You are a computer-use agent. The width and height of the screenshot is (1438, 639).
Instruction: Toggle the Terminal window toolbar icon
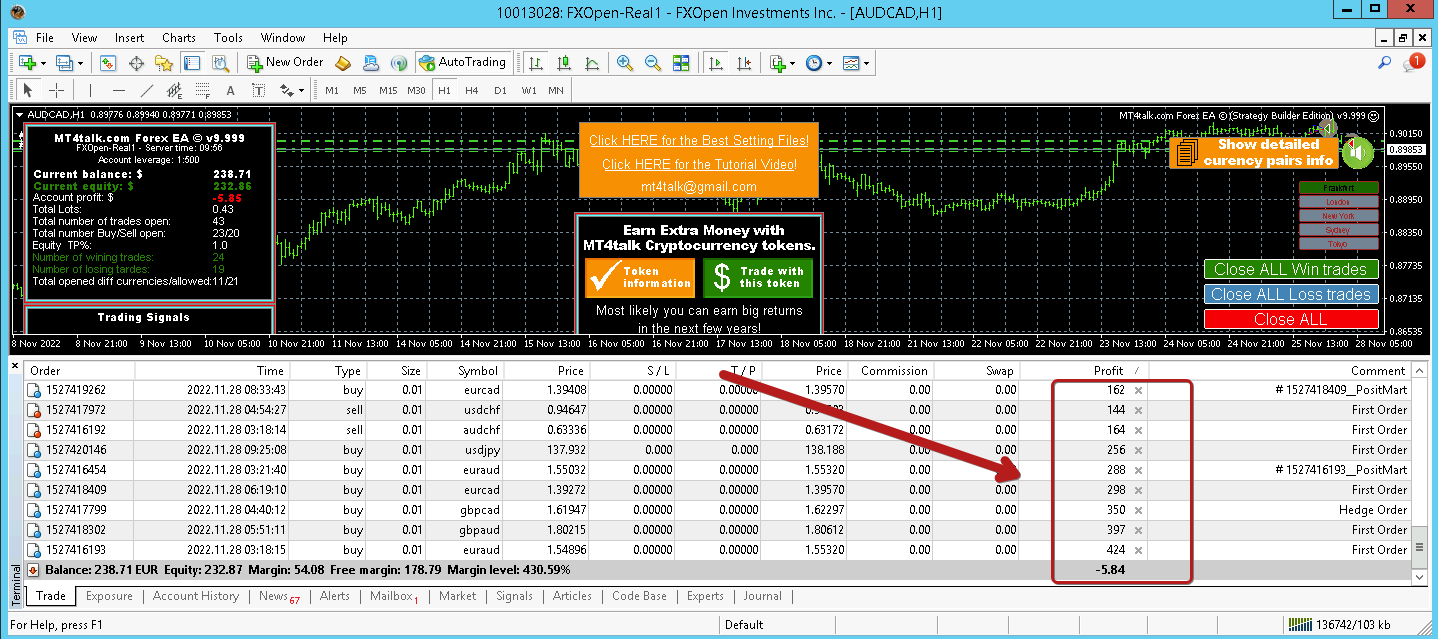[x=191, y=63]
